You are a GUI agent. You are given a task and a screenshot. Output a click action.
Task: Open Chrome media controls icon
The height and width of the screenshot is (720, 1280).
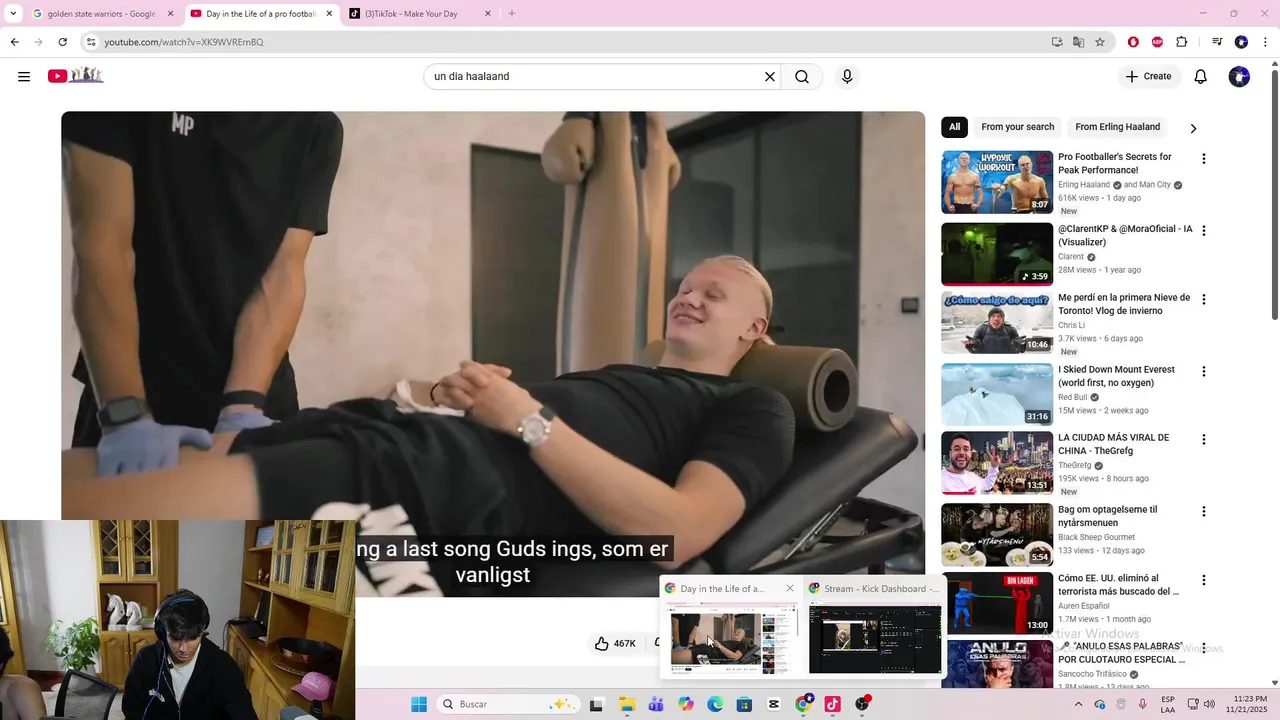[1217, 42]
